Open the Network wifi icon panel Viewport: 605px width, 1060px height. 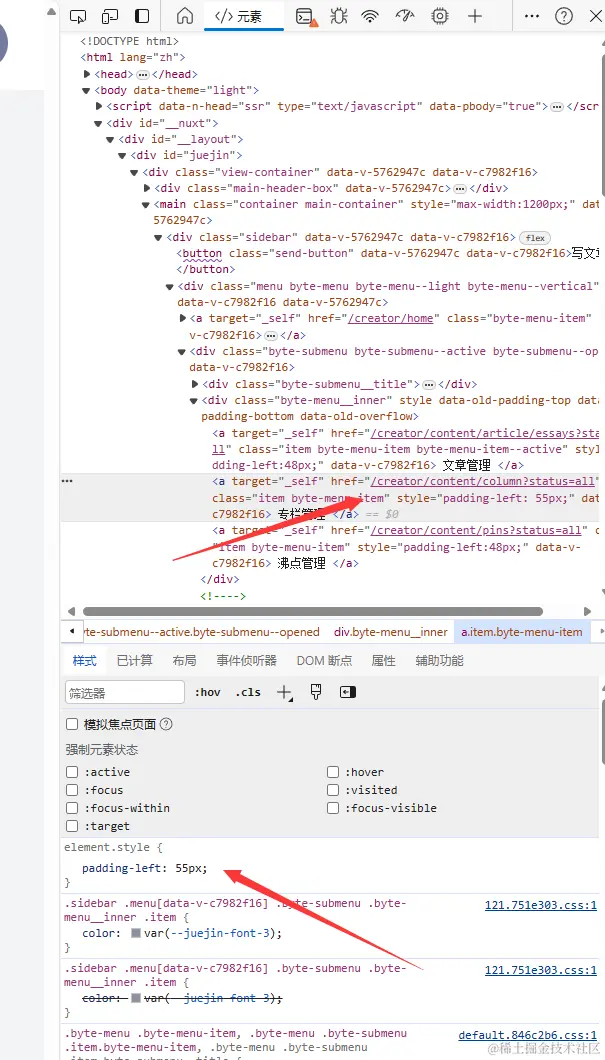click(370, 16)
